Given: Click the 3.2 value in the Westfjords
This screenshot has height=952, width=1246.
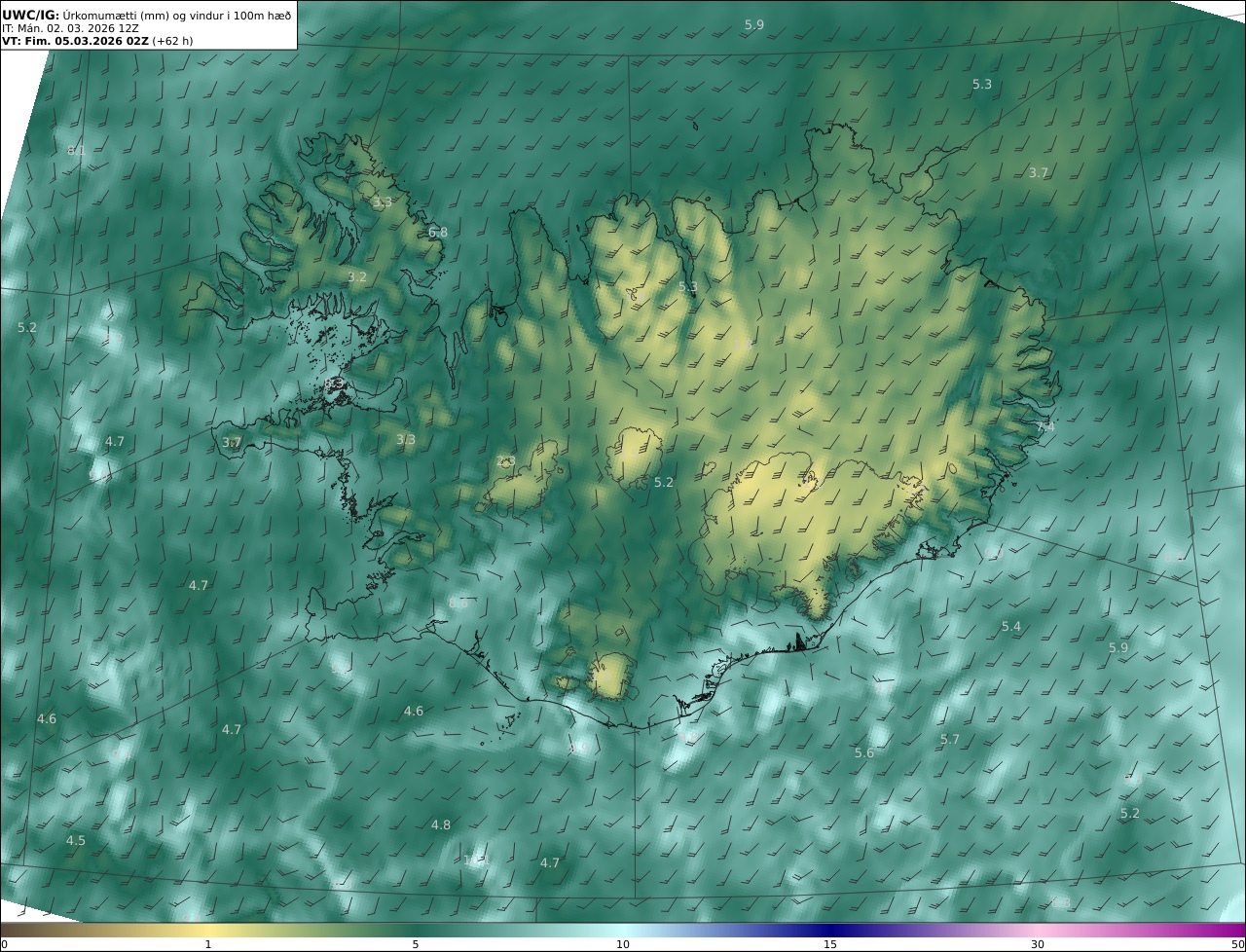Looking at the screenshot, I should tap(357, 276).
